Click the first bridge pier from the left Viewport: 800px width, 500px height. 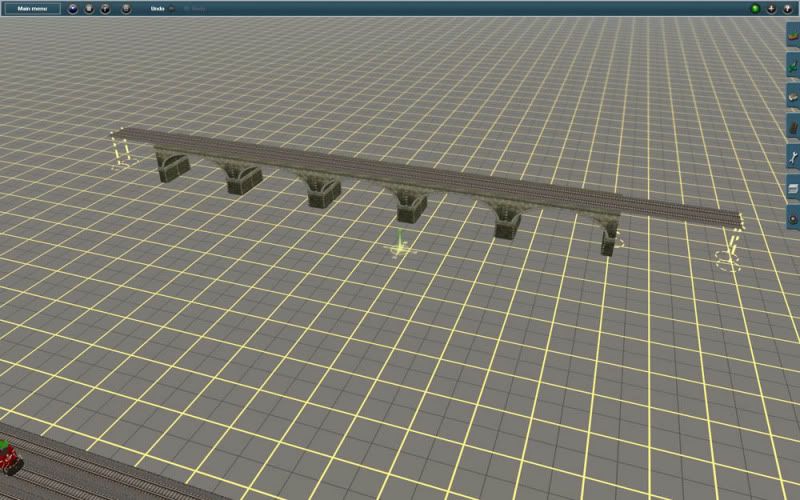(172, 165)
